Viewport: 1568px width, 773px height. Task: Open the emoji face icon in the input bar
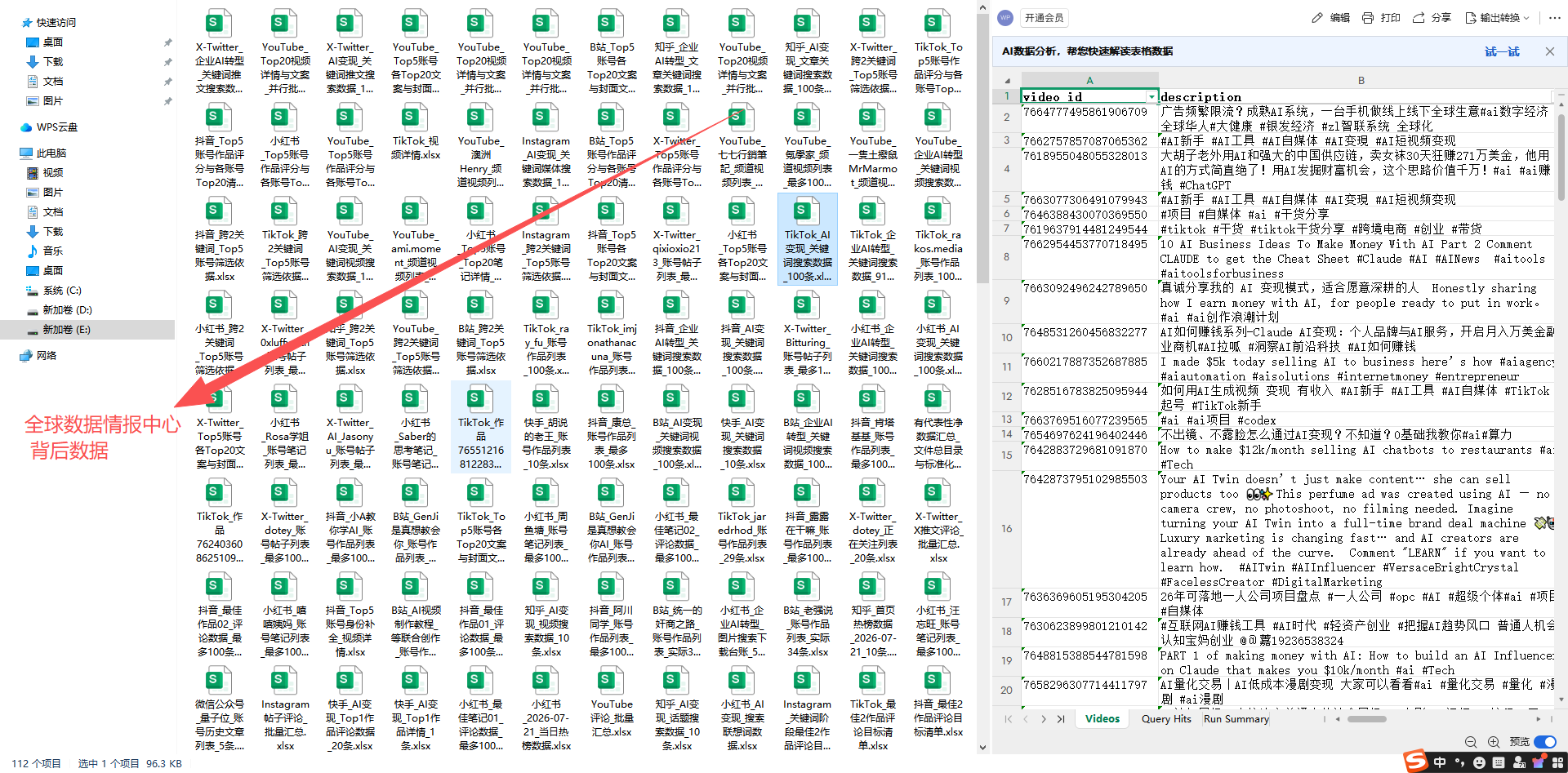tap(1479, 762)
